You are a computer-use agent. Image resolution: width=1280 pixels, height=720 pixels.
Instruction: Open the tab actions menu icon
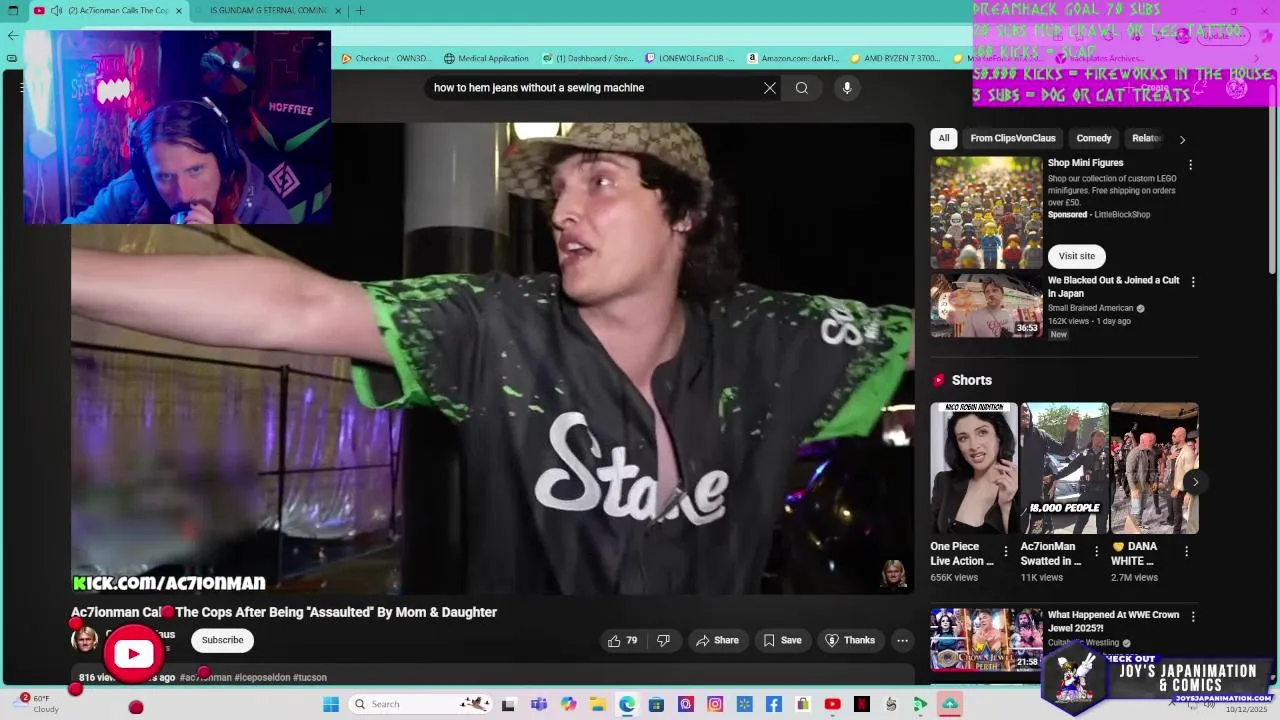pos(13,11)
